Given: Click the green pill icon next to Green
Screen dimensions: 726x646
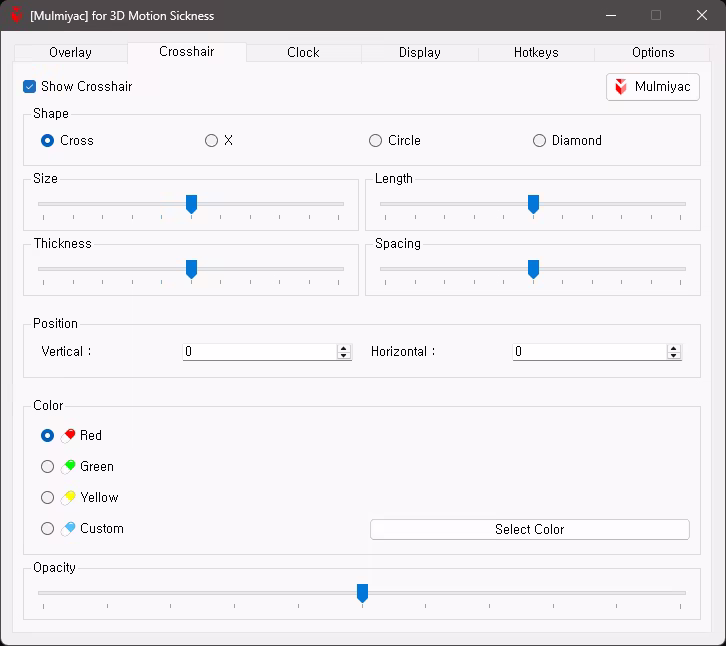Looking at the screenshot, I should 68,467.
